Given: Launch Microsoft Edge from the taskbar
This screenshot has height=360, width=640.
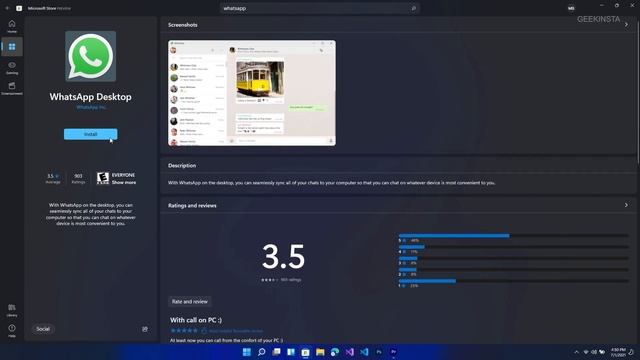Looking at the screenshot, I should click(x=335, y=352).
